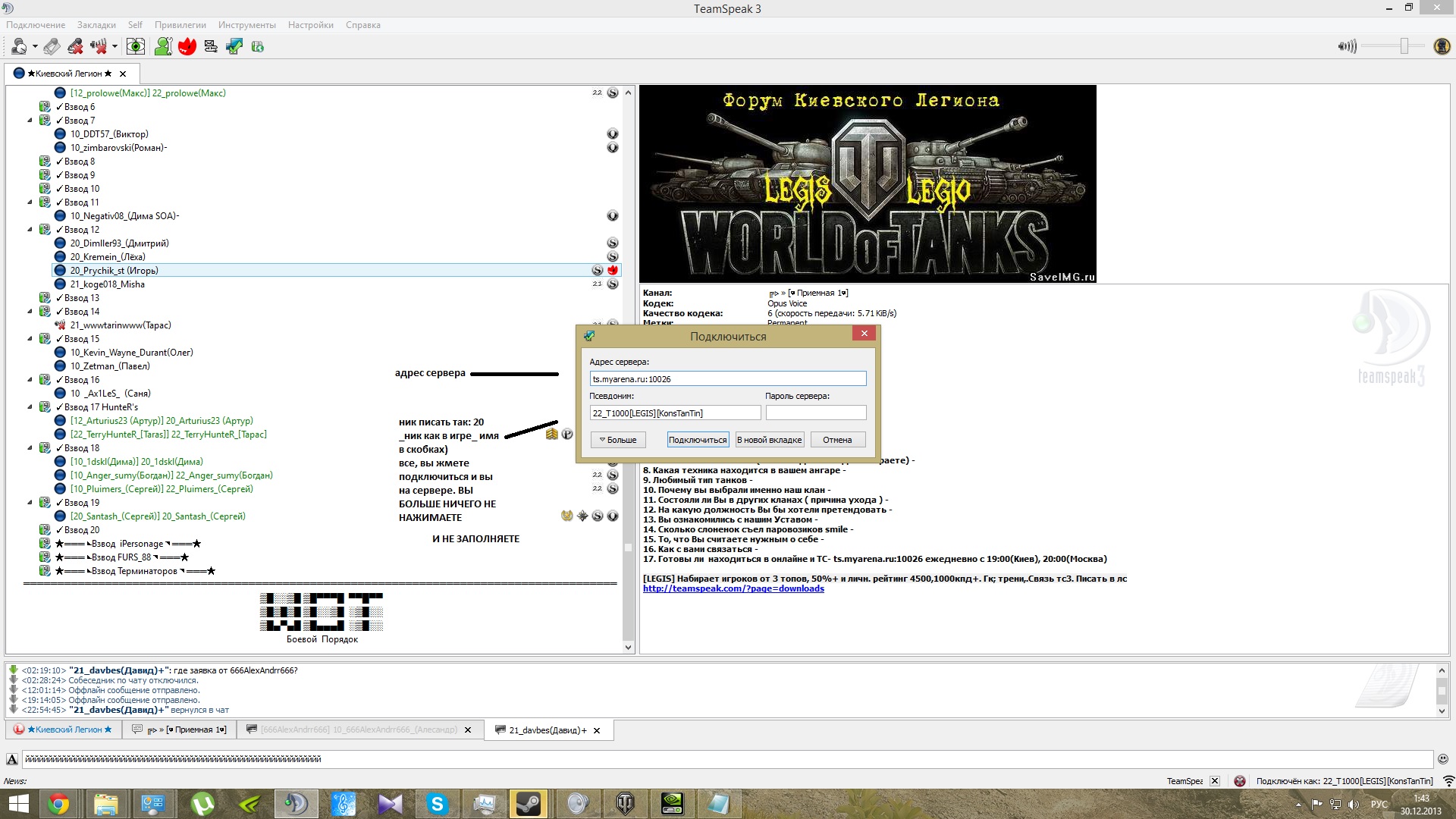Click the connect toolbar icon
Viewport: 1456px width, 819px height.
point(234,47)
